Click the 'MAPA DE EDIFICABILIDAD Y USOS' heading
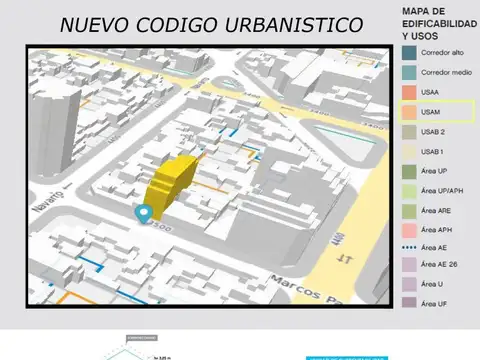 pyautogui.click(x=439, y=24)
